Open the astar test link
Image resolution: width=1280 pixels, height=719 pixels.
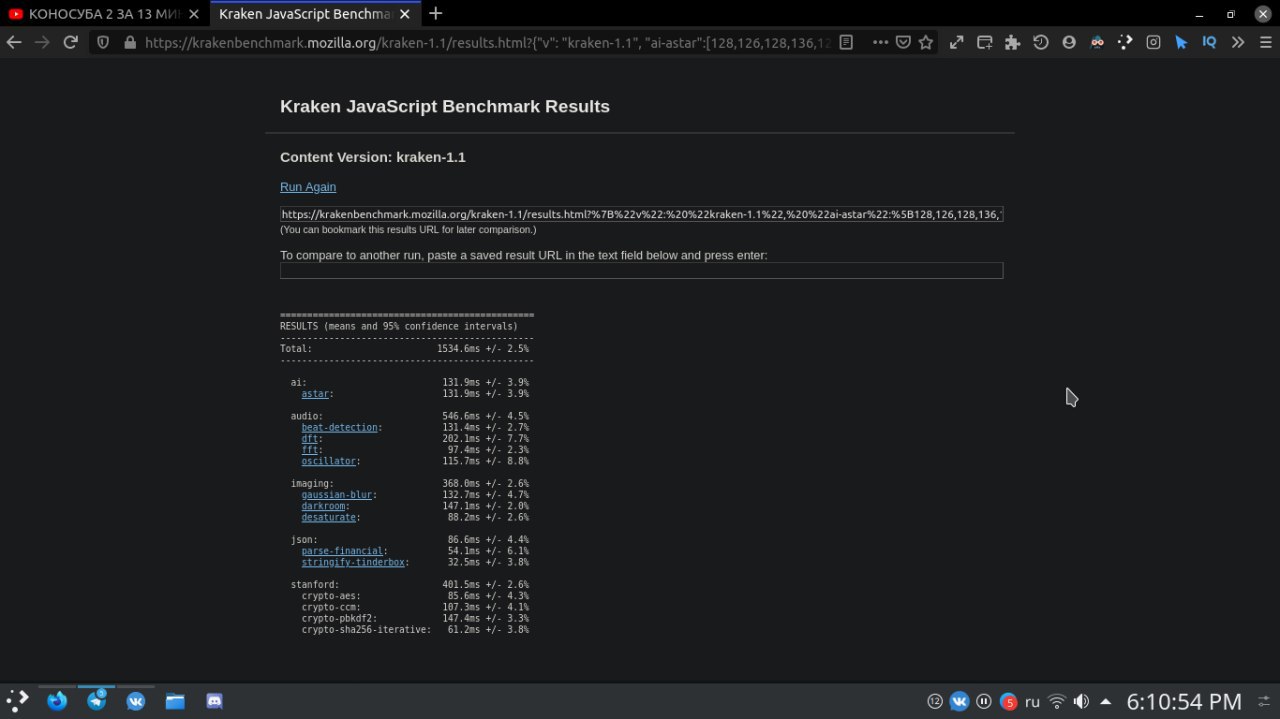315,394
